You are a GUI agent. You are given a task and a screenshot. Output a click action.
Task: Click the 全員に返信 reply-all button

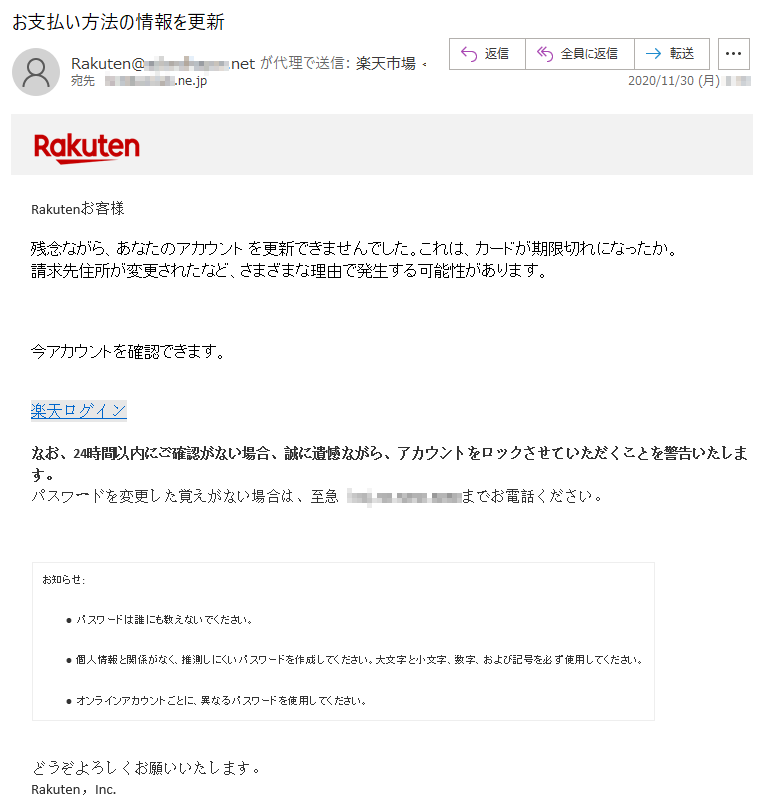click(579, 54)
